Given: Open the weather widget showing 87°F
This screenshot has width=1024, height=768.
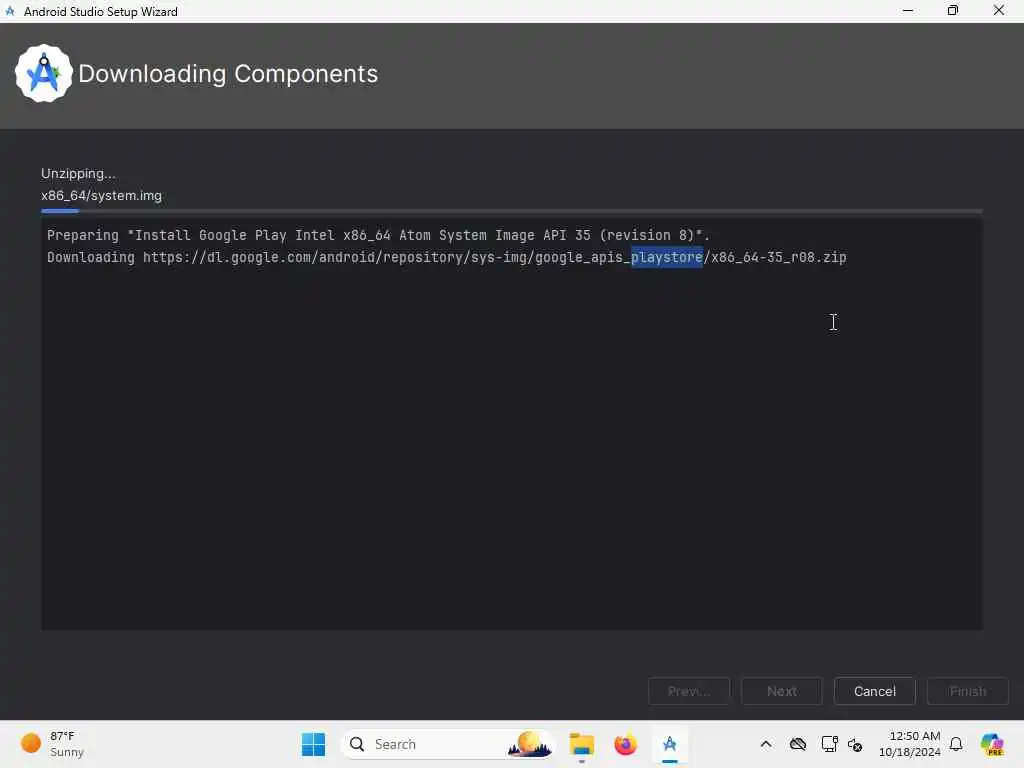Looking at the screenshot, I should pos(52,744).
